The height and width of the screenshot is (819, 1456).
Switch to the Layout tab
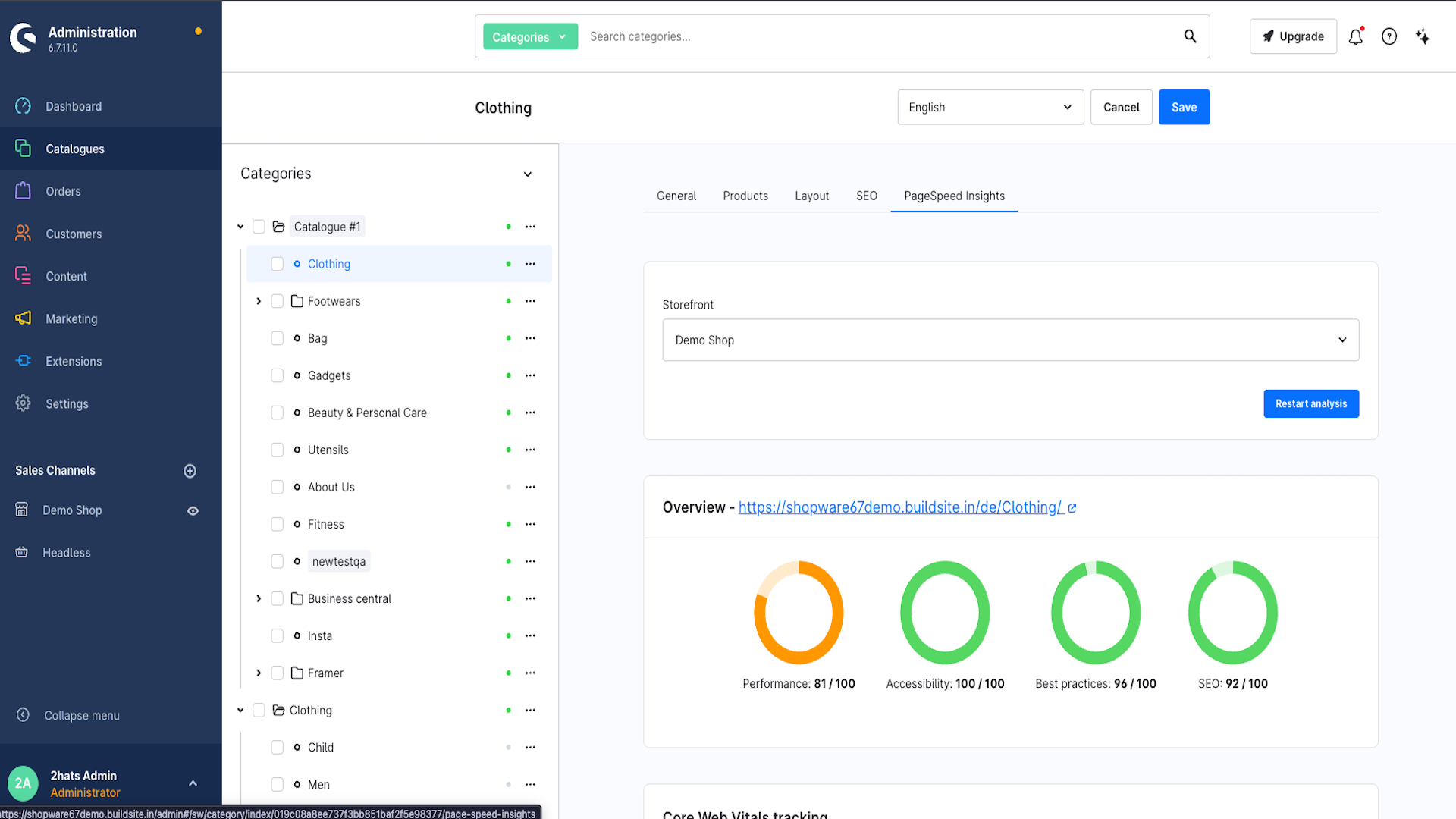click(811, 196)
